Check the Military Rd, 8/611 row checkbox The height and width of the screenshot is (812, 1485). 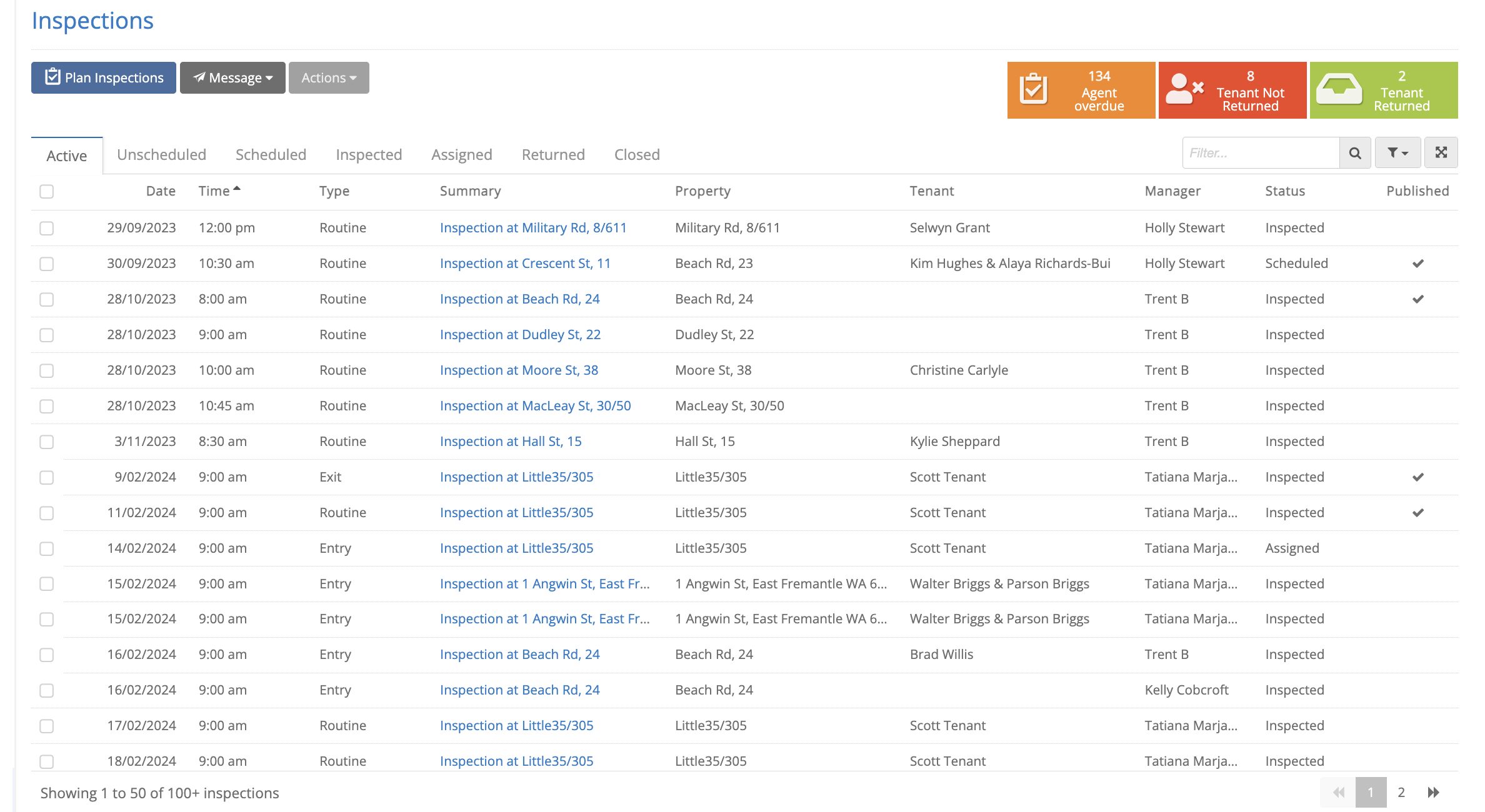point(47,228)
